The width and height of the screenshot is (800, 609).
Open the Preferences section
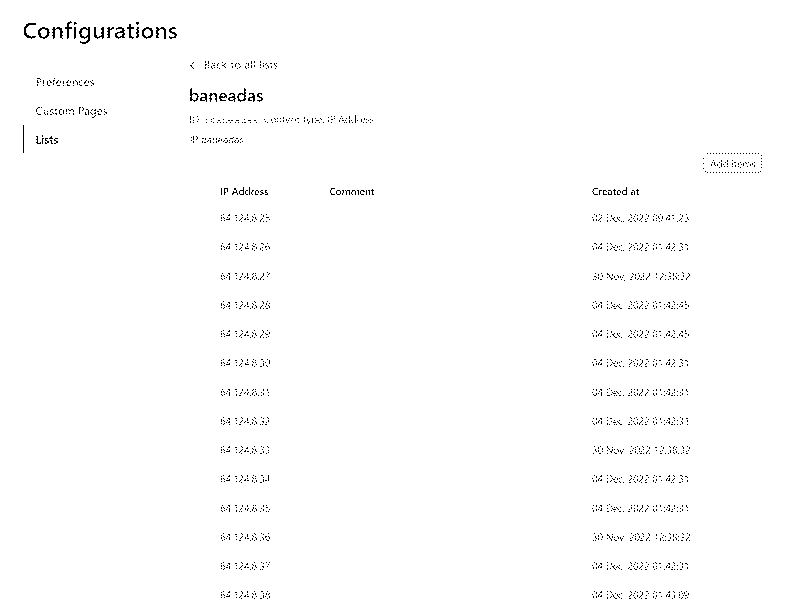coord(65,82)
